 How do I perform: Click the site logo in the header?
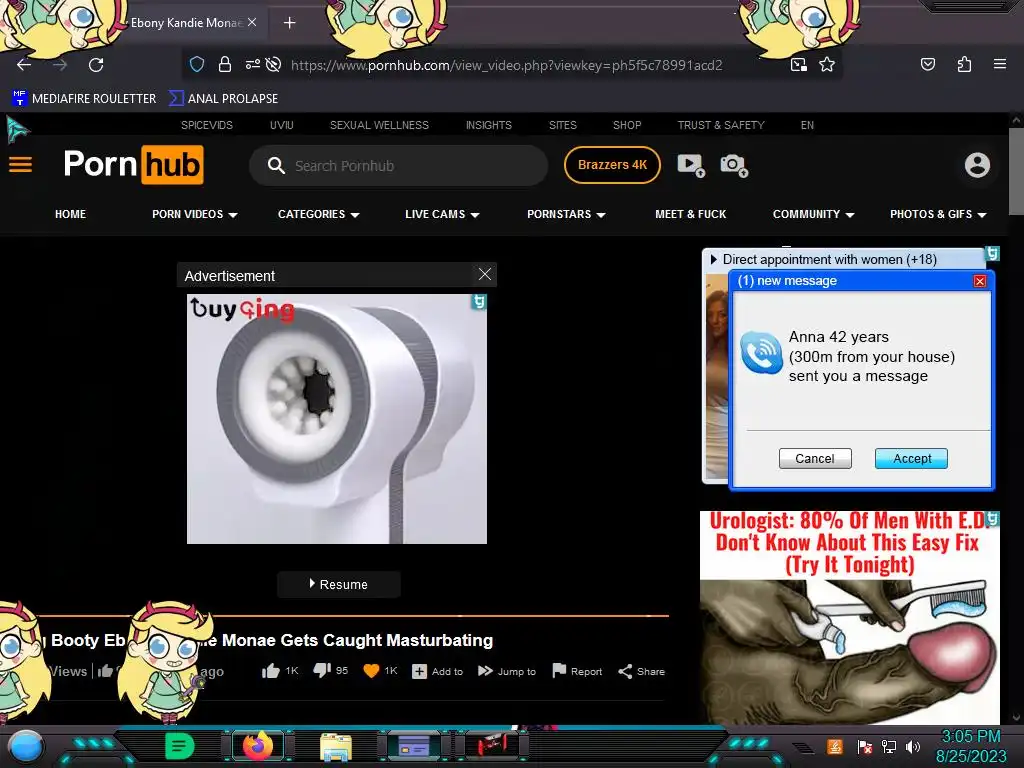click(x=133, y=165)
